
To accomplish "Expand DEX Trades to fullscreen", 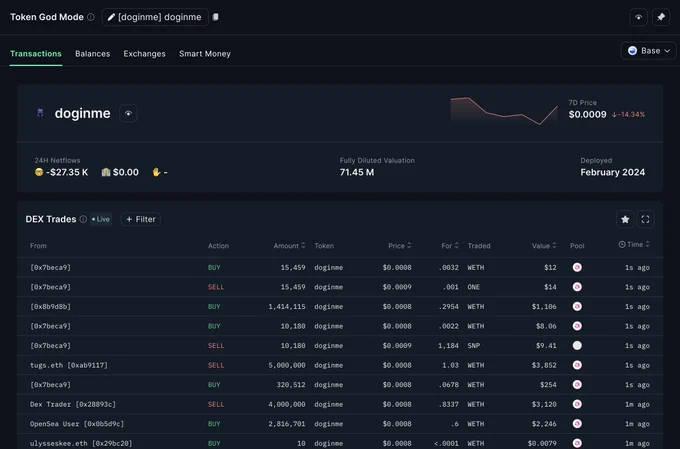I will tap(645, 220).
